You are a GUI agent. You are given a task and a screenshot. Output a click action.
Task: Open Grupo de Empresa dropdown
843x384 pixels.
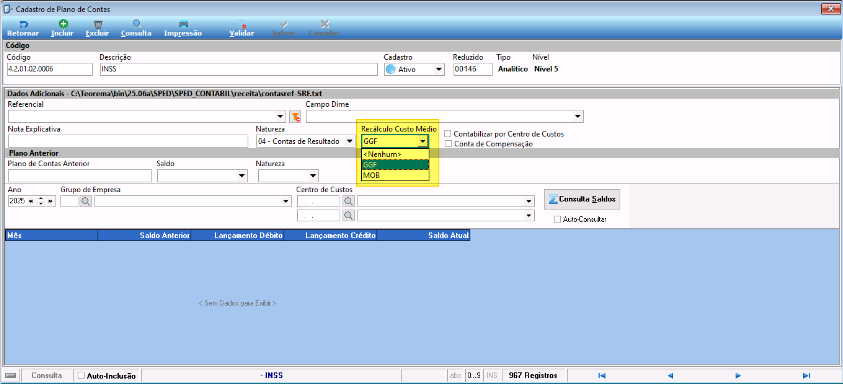tap(285, 201)
